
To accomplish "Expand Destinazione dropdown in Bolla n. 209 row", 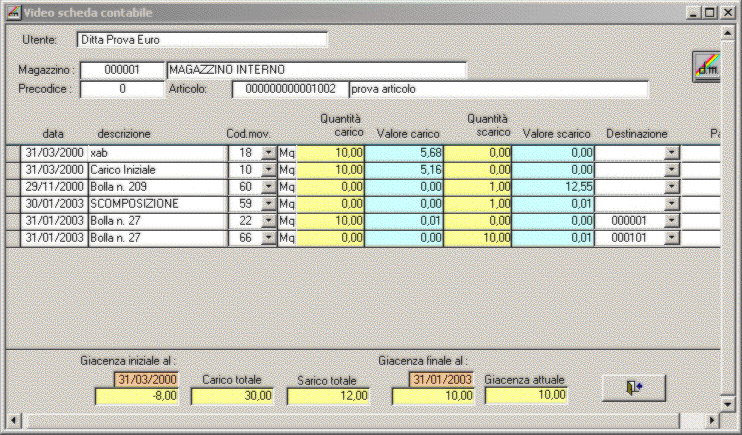I will click(x=671, y=187).
